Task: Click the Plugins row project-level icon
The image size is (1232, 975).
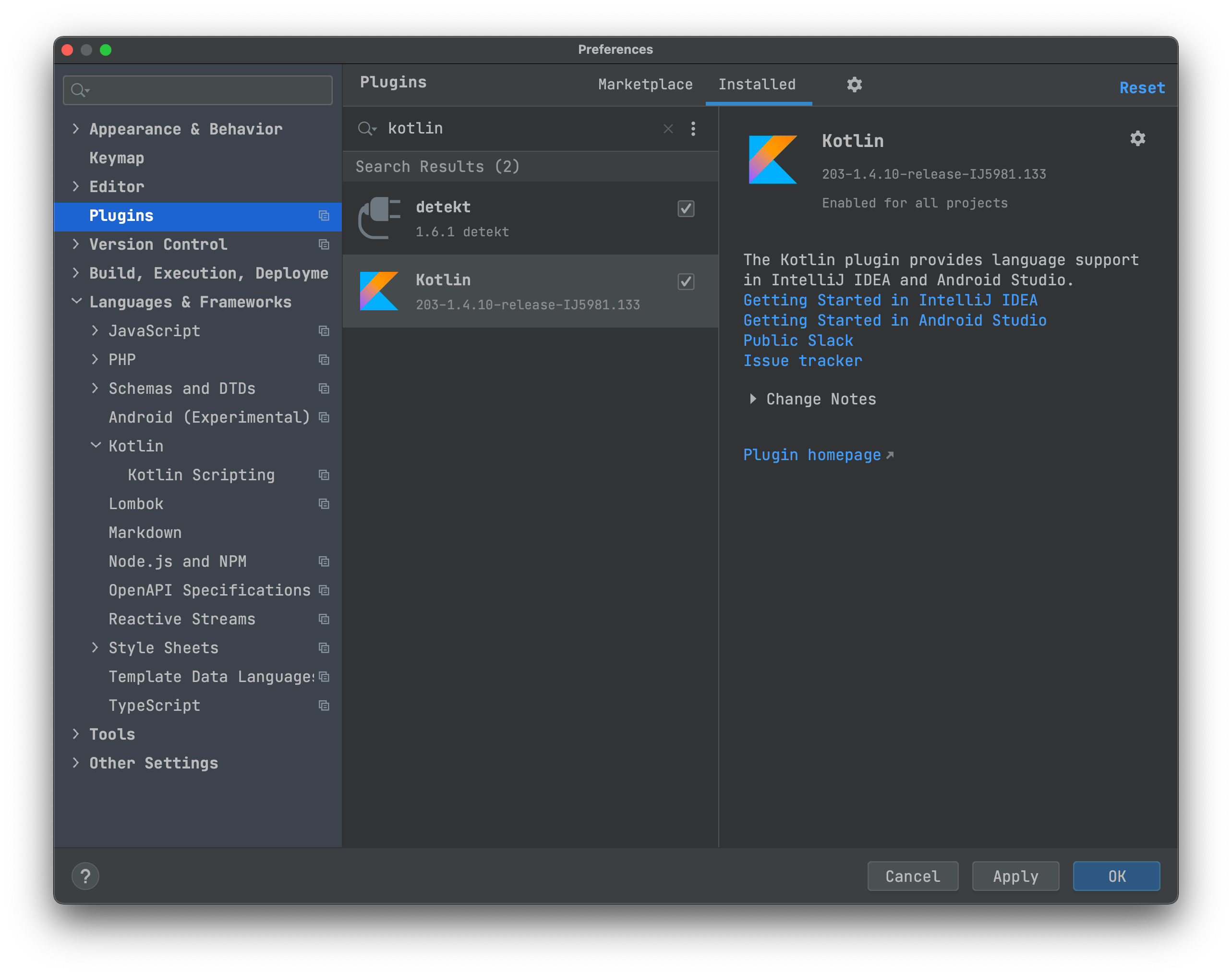Action: [x=324, y=216]
